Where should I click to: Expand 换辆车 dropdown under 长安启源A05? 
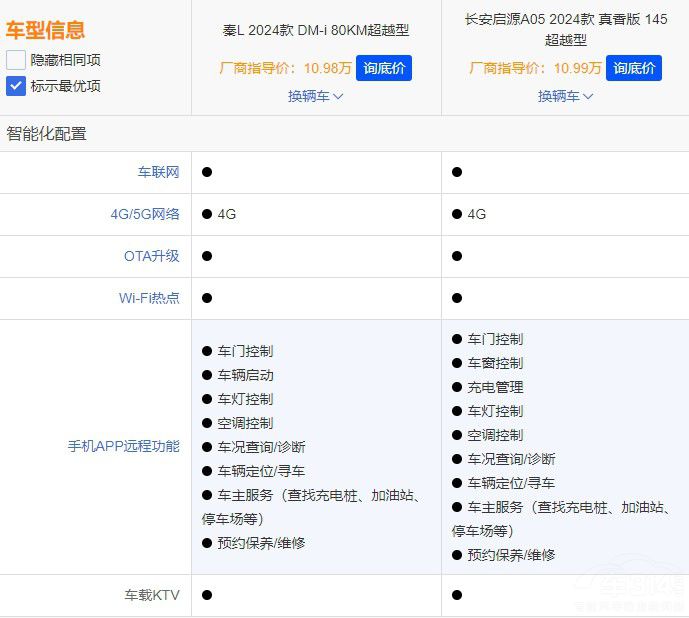(x=565, y=96)
